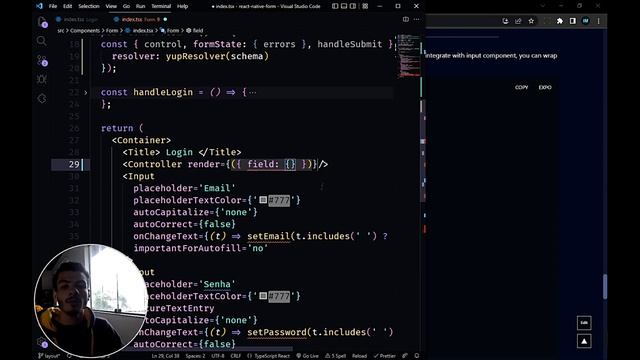Click 'layout' git branch status item

click(49, 356)
